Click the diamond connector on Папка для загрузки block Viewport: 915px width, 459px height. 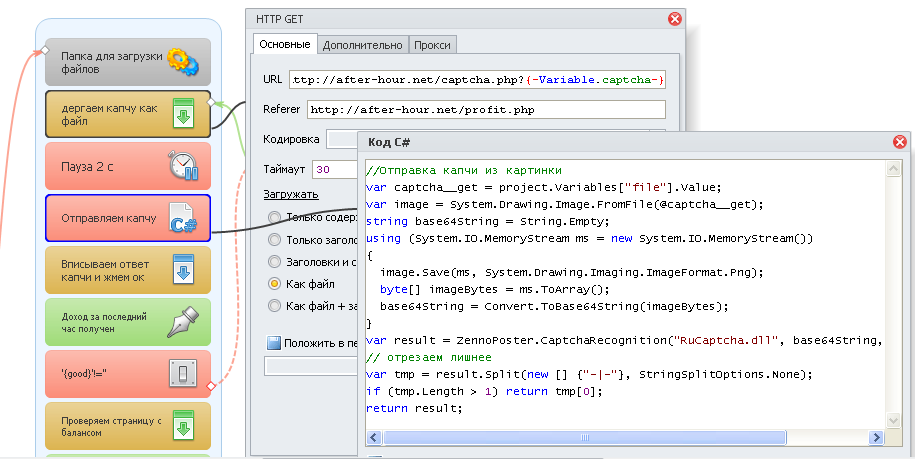[44, 51]
